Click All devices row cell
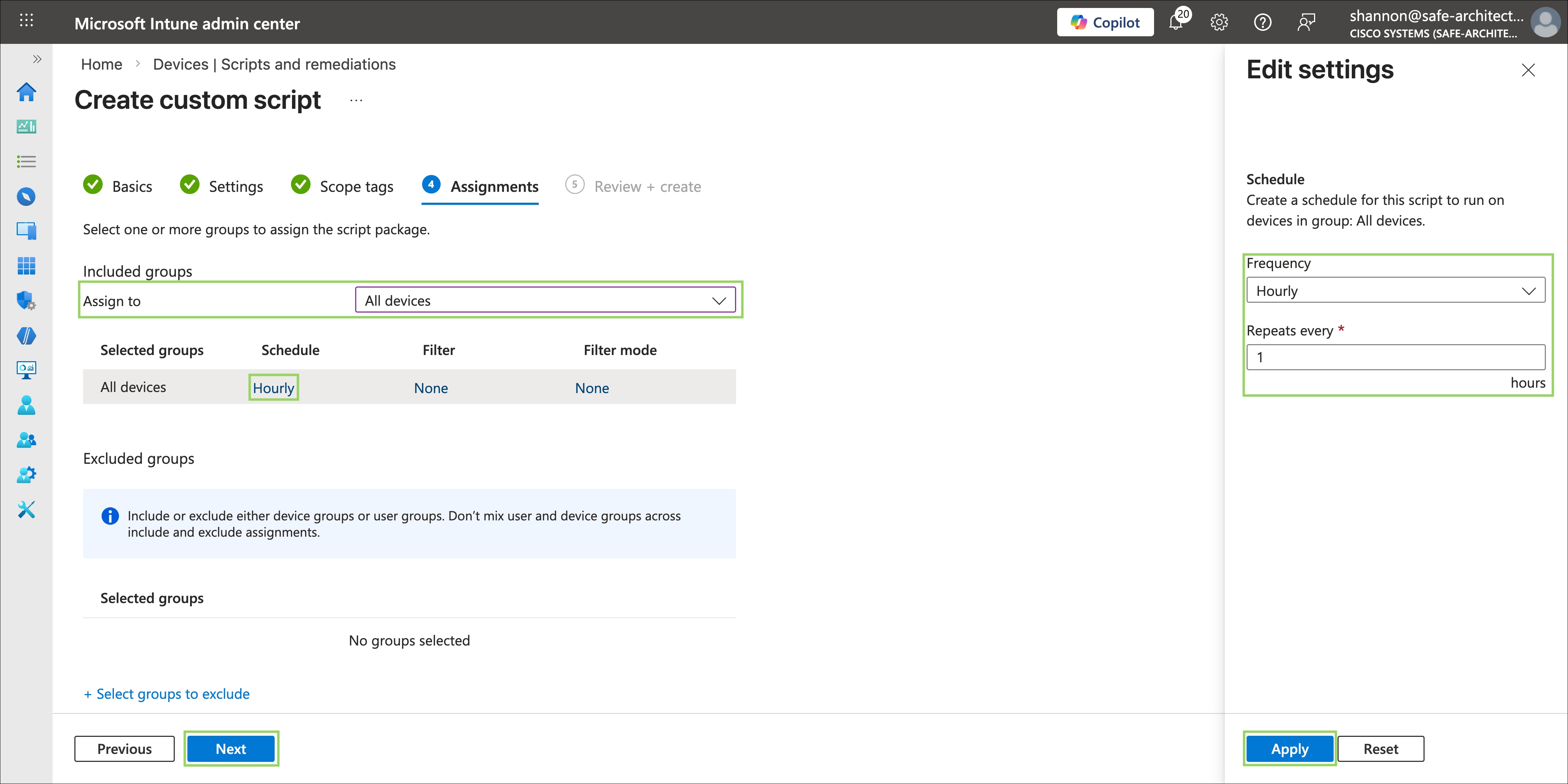Screen dimensions: 1568x784 133,387
